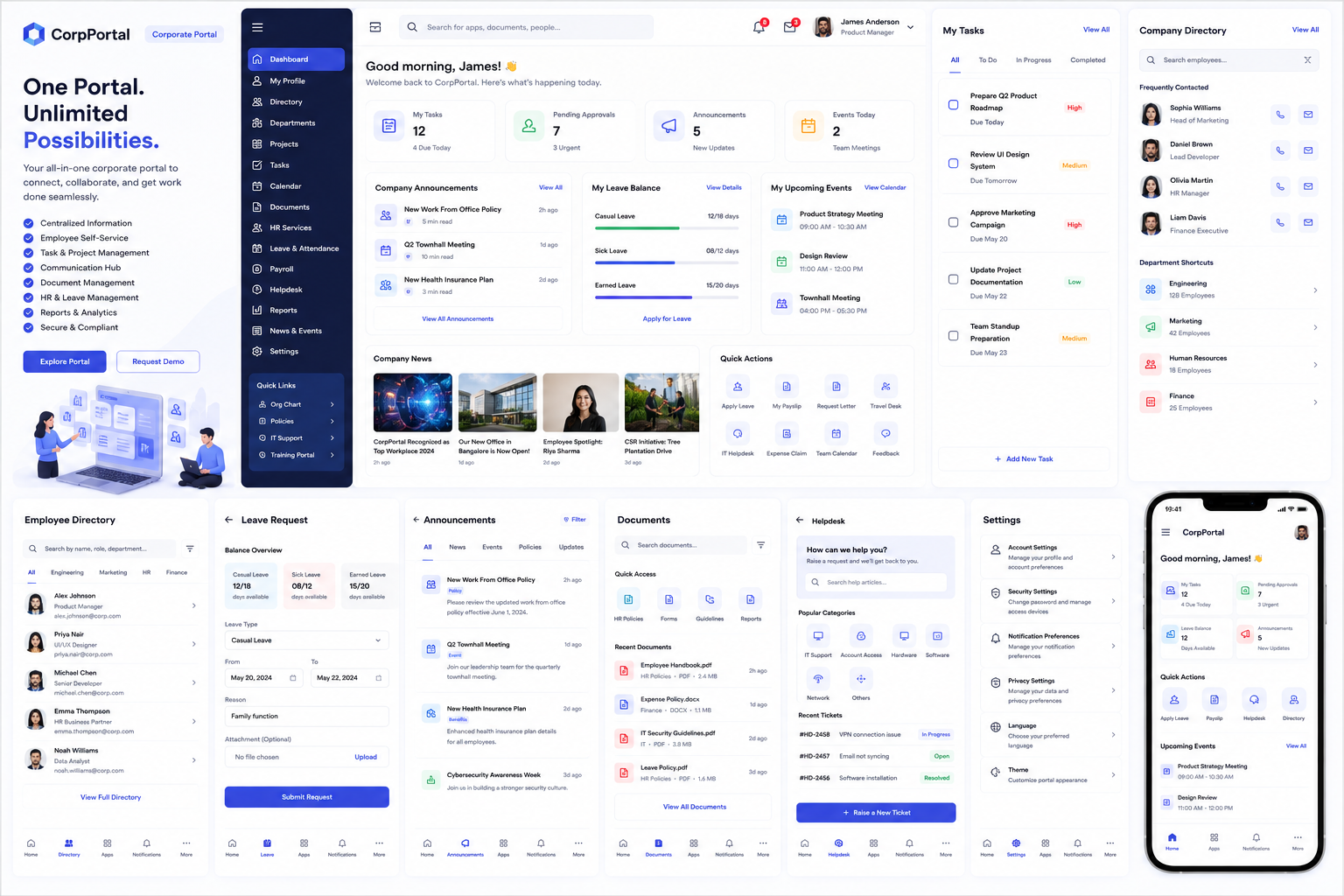Select Leave & Attendance in the sidebar
Screen dimensions: 1344x896
click(x=297, y=248)
